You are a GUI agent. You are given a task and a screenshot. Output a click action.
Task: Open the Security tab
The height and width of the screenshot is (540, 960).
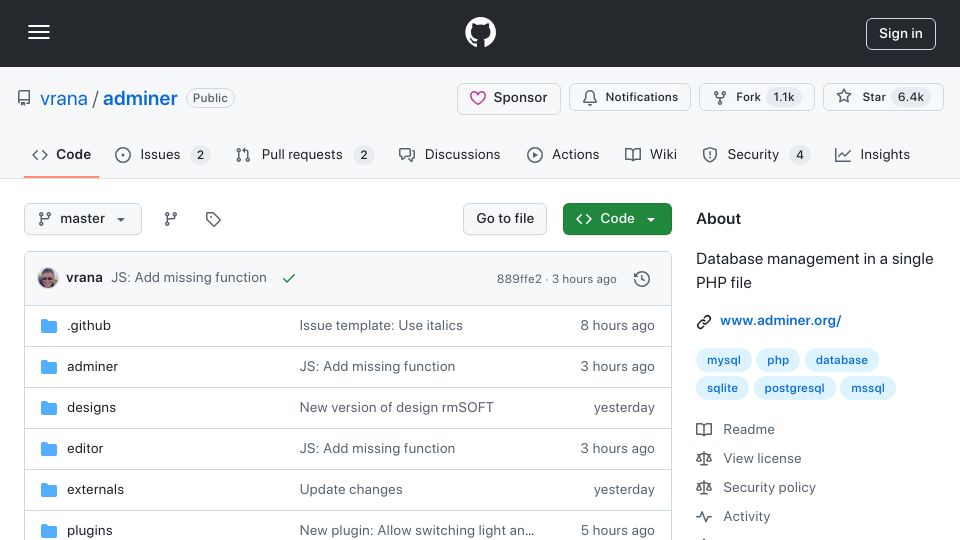(757, 154)
